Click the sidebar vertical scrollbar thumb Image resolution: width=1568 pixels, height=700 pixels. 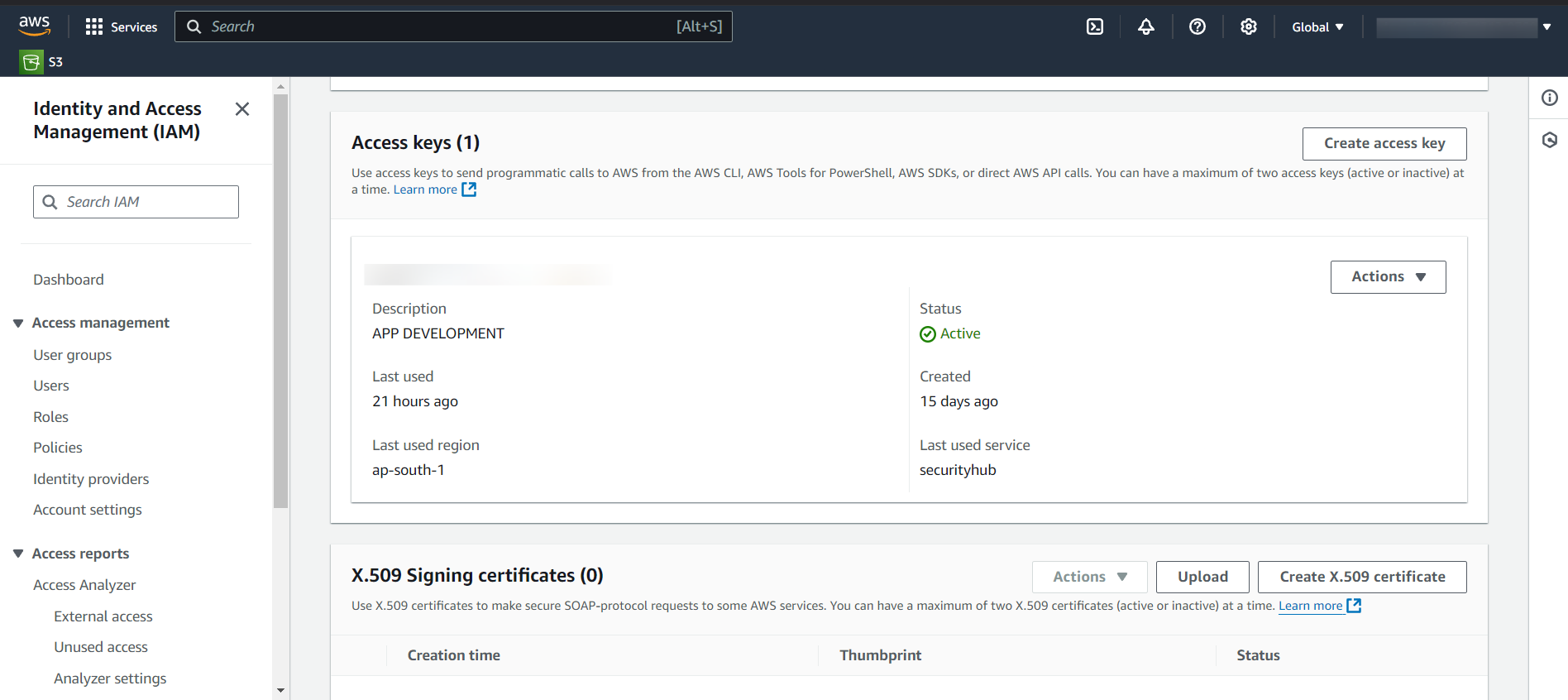pyautogui.click(x=280, y=300)
